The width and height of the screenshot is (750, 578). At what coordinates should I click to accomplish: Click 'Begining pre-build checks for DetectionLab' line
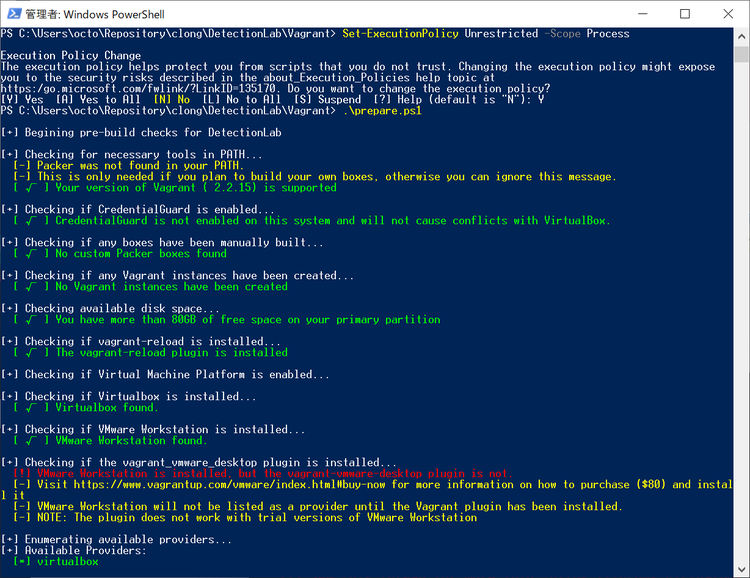(141, 133)
